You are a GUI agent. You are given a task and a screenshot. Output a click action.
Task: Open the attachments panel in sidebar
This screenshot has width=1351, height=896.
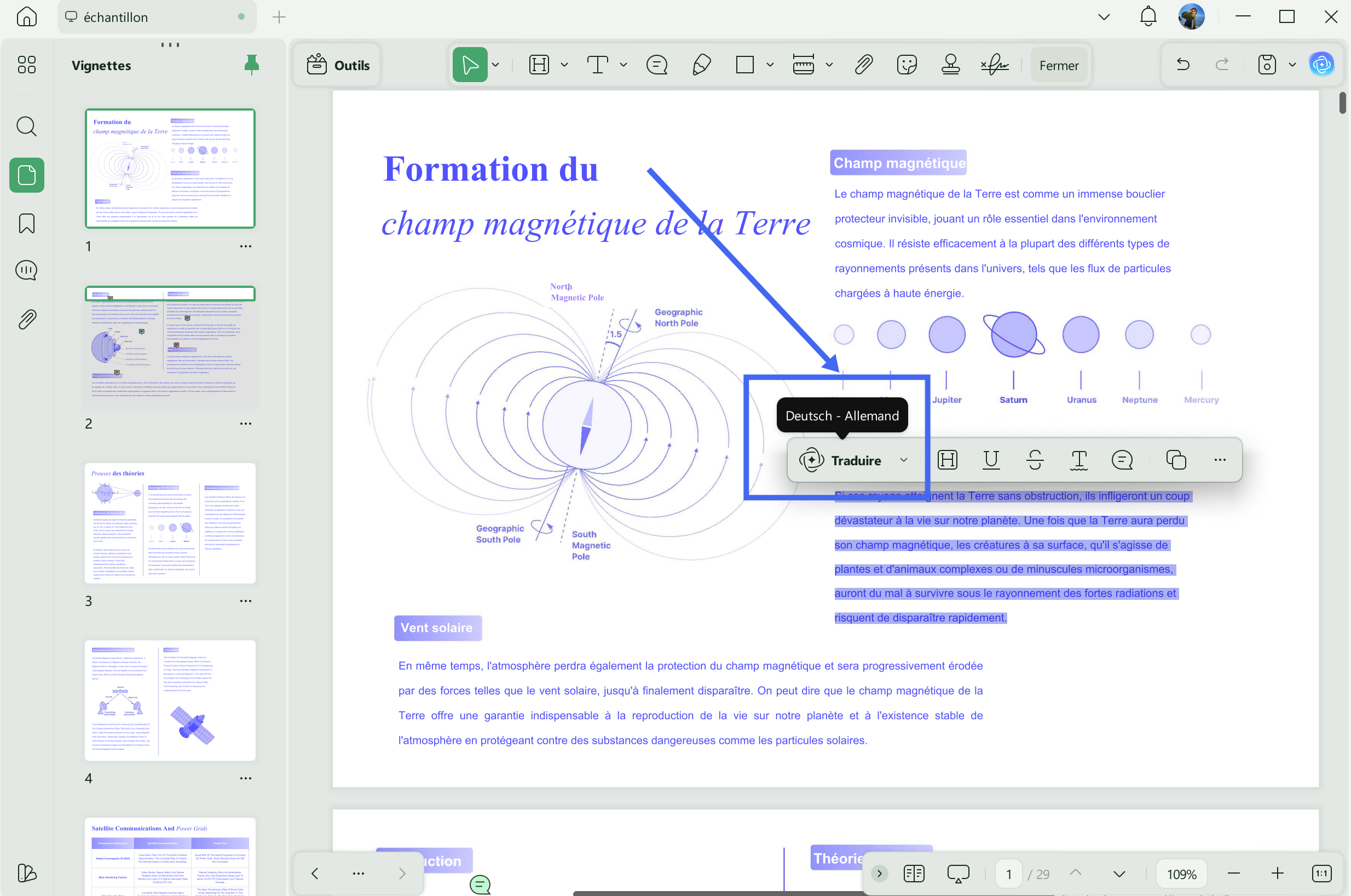(26, 319)
